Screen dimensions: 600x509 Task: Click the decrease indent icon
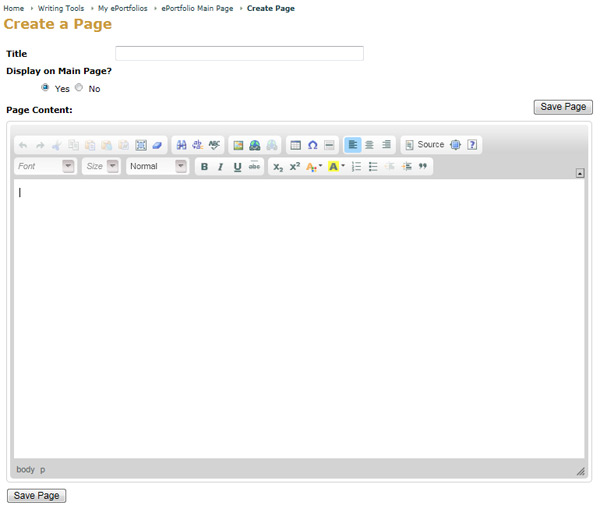pyautogui.click(x=390, y=166)
